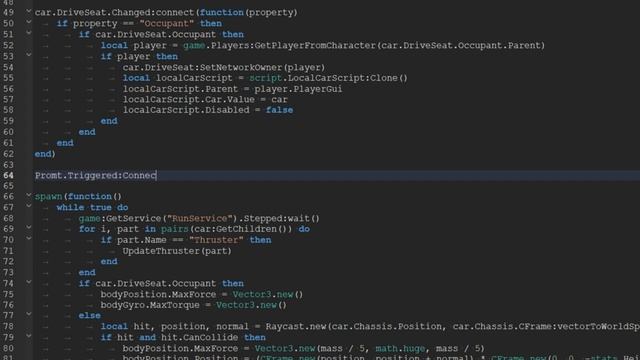Viewport: 640px width, 360px height.
Task: Click line number 65 in the gutter
Action: [x=8, y=186]
